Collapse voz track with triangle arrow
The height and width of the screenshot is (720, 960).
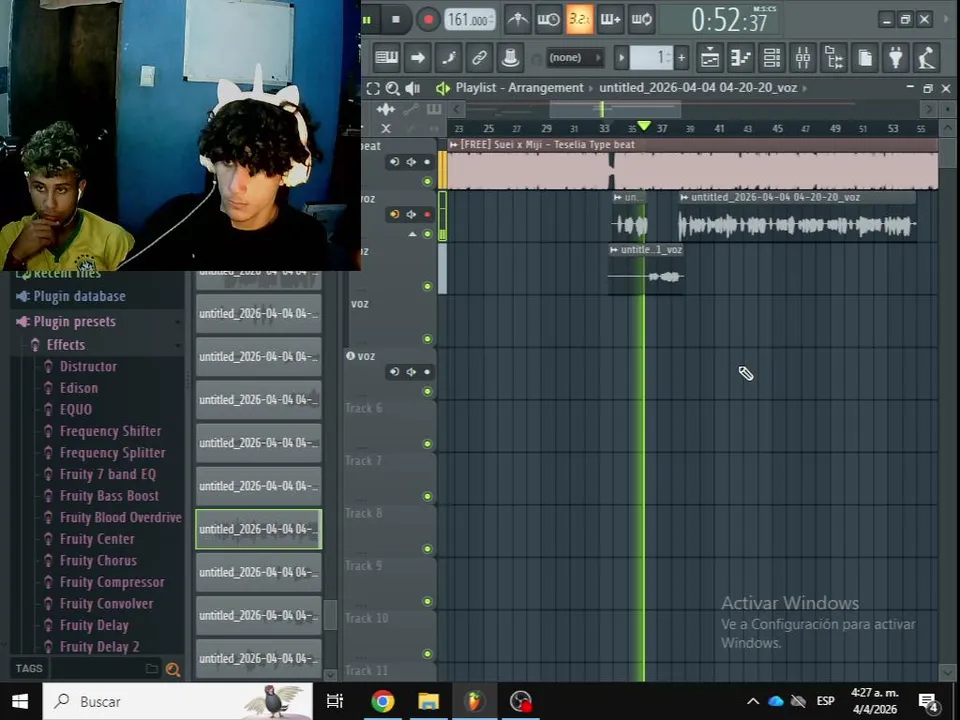coord(412,234)
